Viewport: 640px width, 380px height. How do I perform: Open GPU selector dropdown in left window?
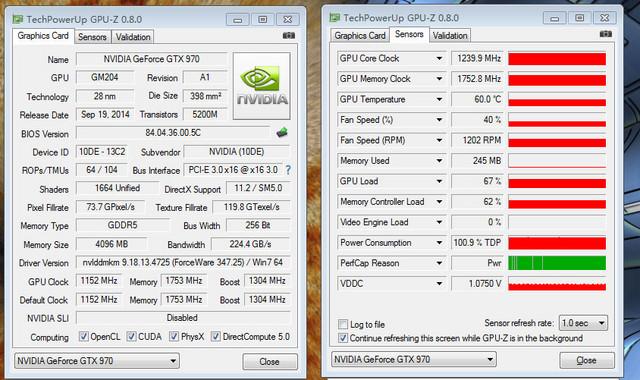(x=97, y=361)
